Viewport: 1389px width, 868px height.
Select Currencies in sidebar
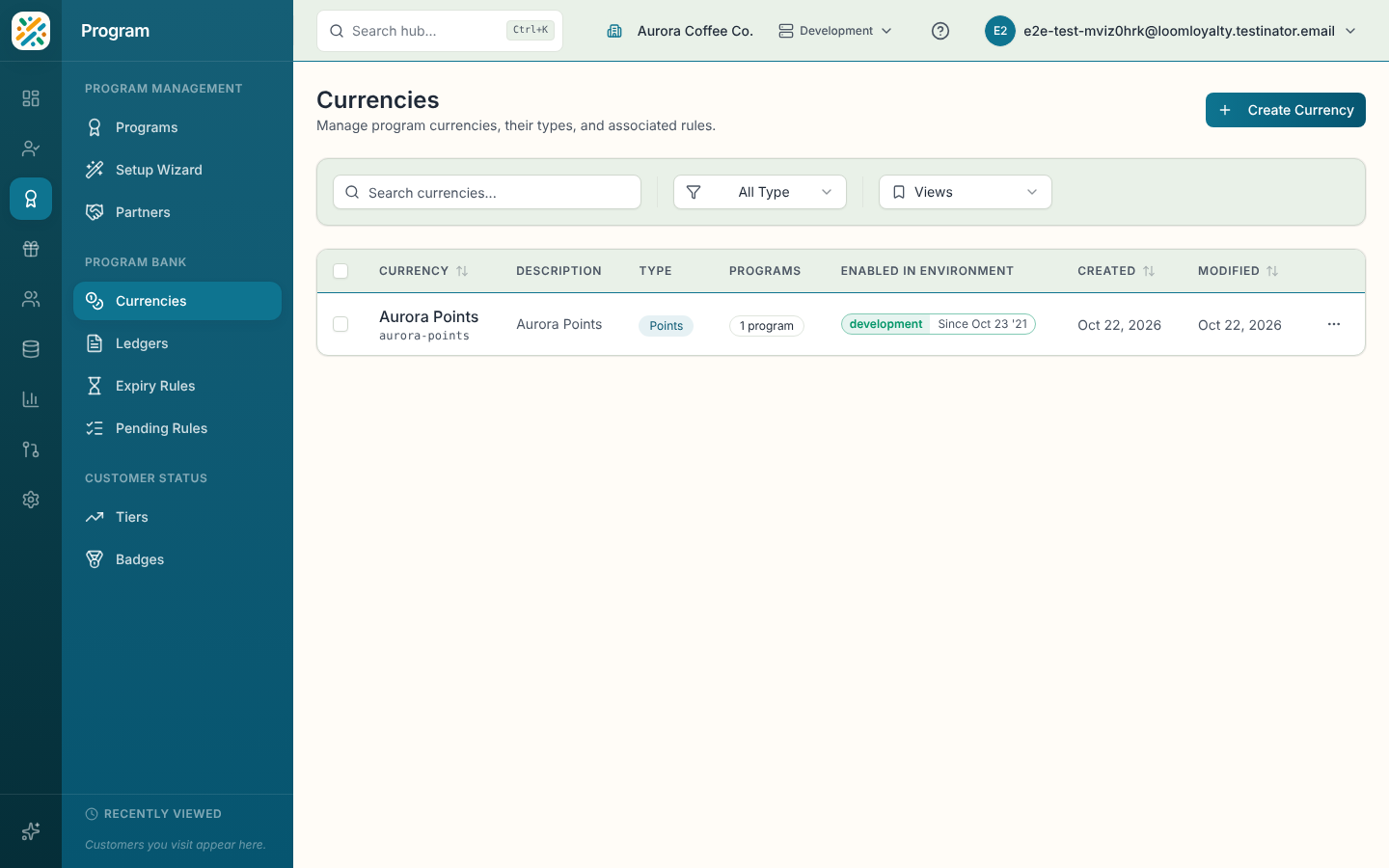point(177,301)
